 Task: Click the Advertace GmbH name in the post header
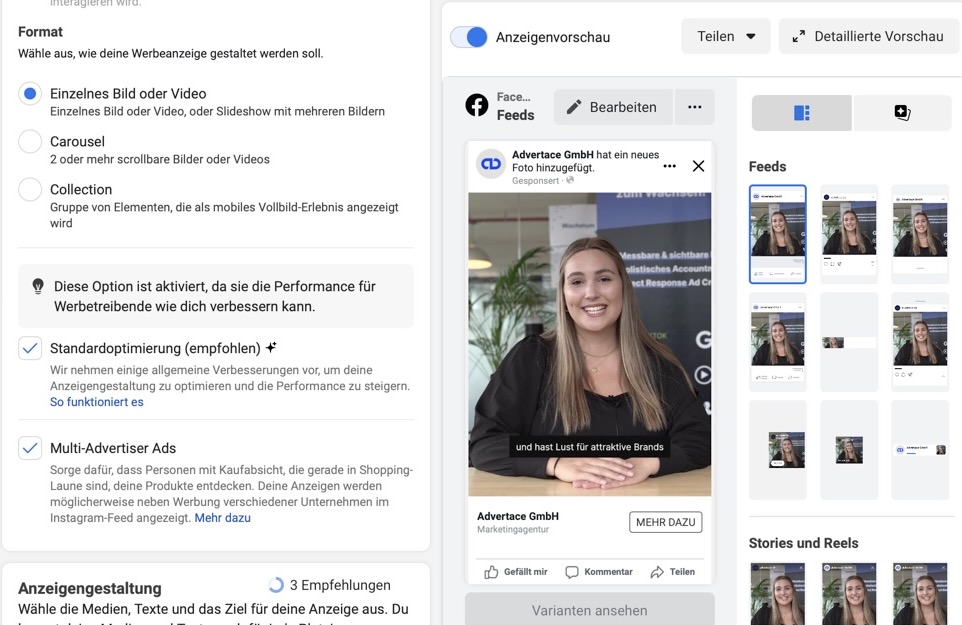(553, 155)
